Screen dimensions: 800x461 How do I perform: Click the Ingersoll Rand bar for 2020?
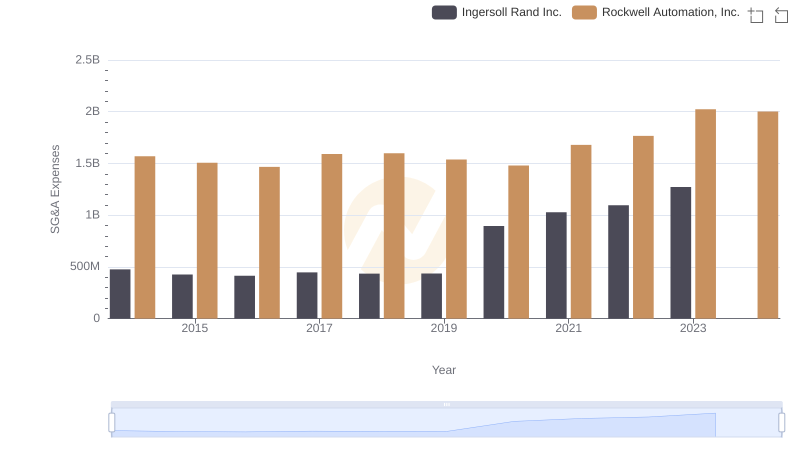point(493,272)
